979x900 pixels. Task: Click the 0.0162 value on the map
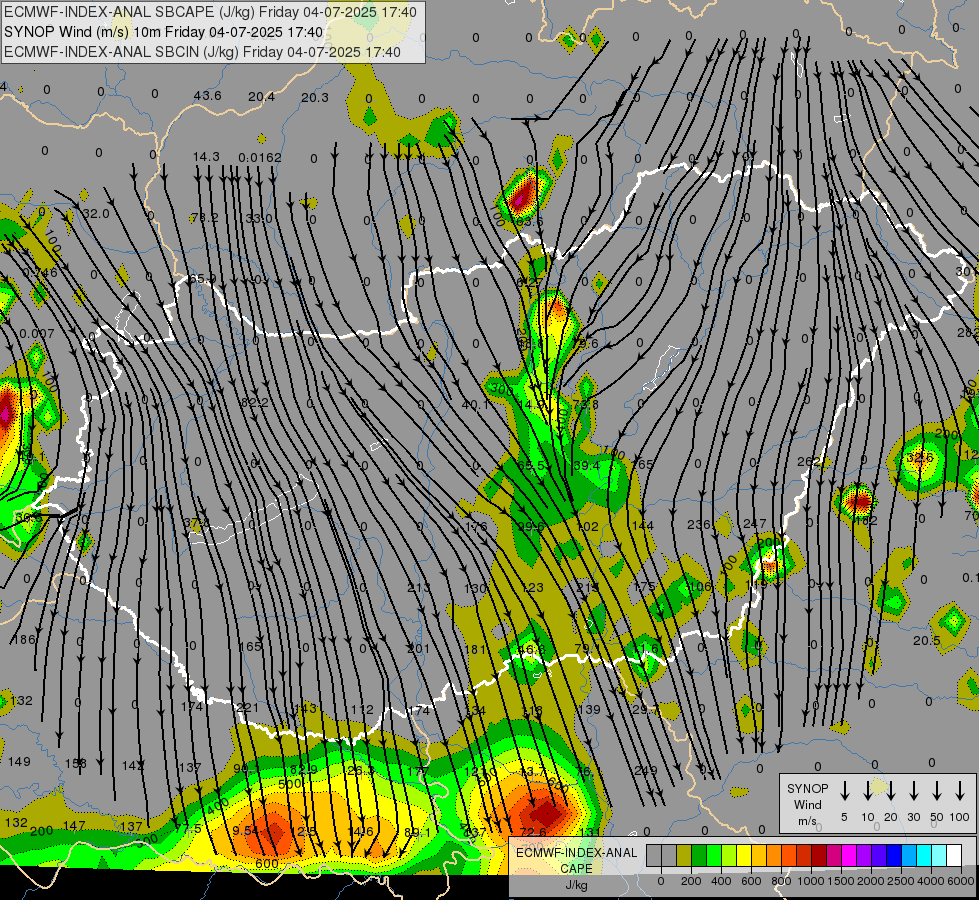point(260,157)
